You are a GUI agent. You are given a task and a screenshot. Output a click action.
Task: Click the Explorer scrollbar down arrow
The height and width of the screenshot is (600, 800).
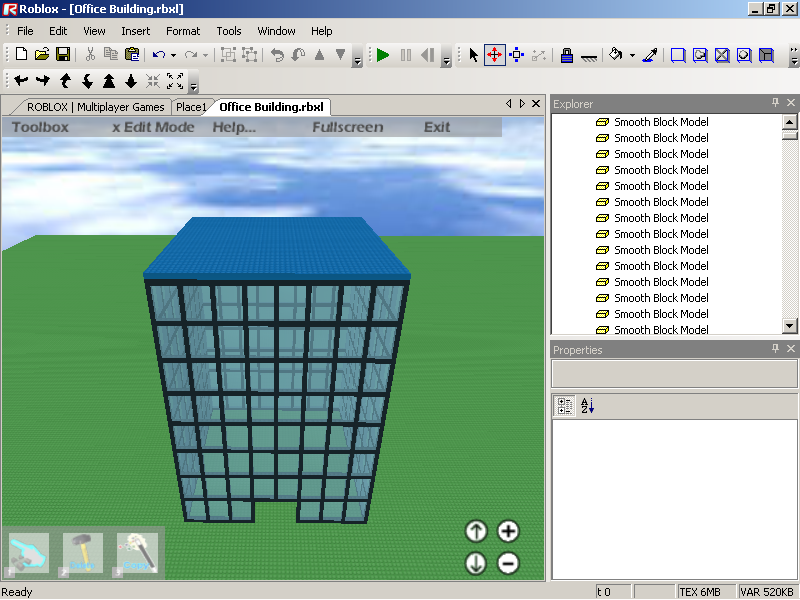(789, 325)
